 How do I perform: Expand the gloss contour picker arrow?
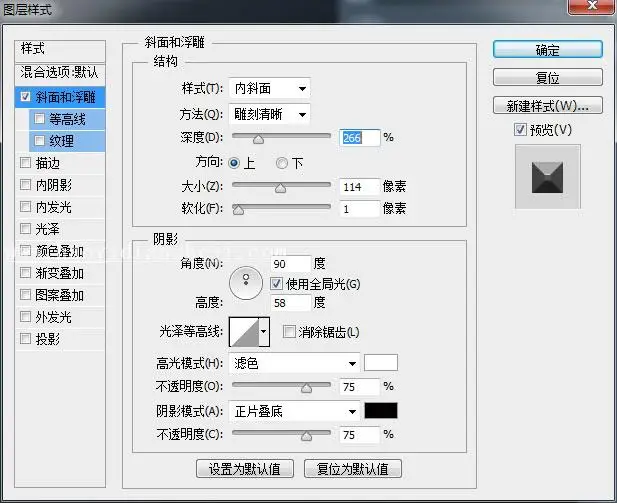click(264, 331)
